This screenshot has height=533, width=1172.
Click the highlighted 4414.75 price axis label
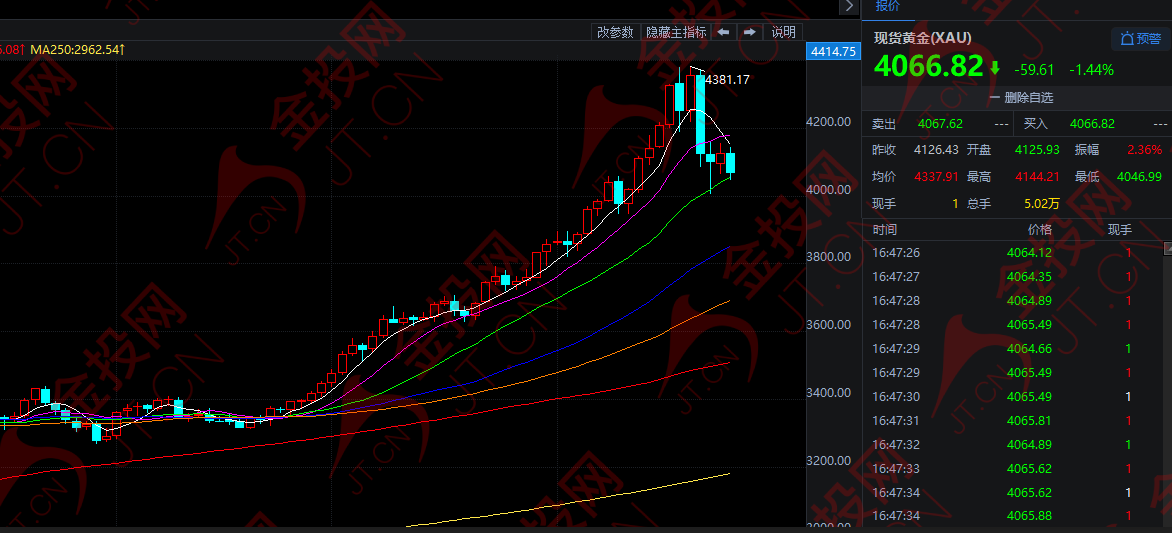(x=832, y=52)
